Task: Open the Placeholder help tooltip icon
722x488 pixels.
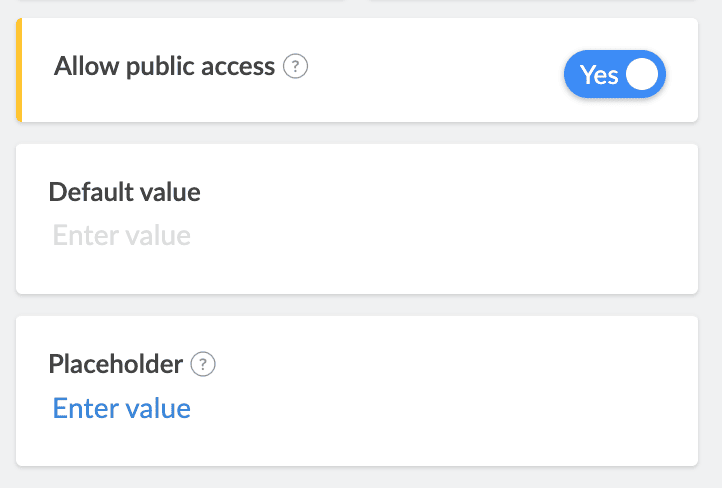Action: tap(204, 364)
